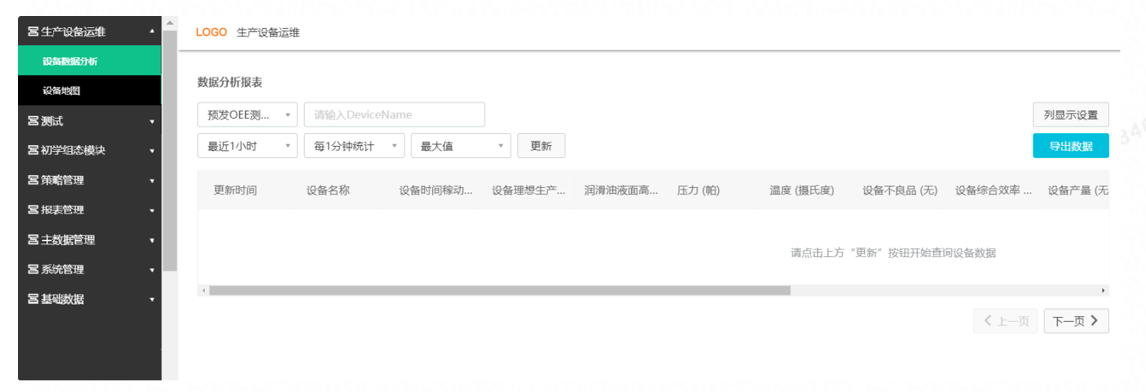Open the 系统管理 sidebar menu
The height and width of the screenshot is (392, 1146).
coord(89,269)
